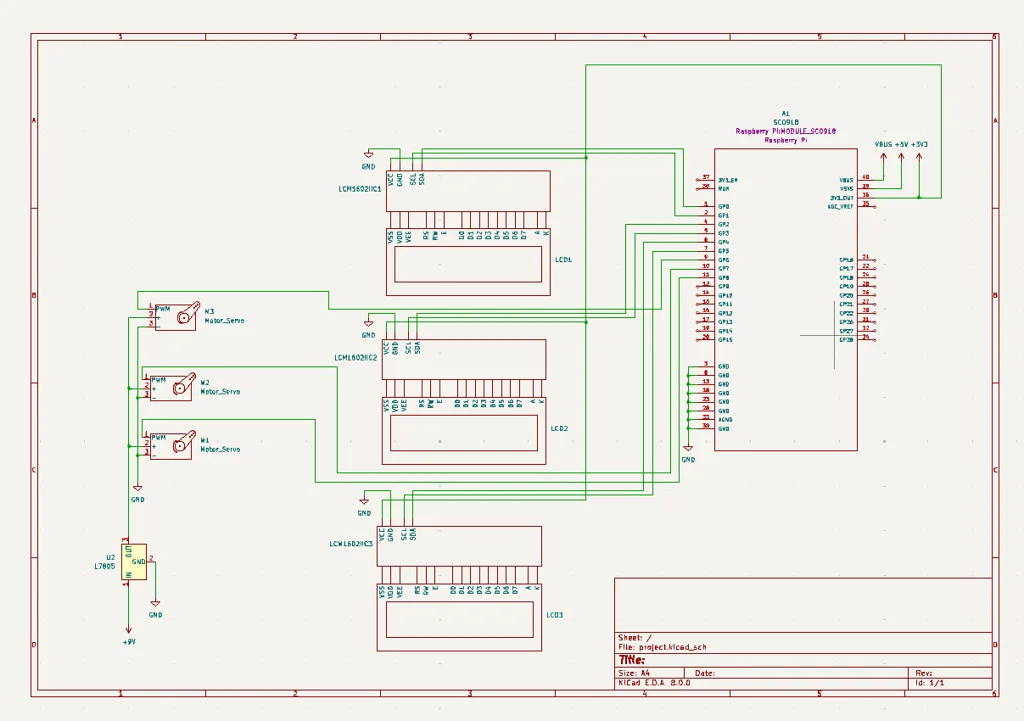The image size is (1024, 721).
Task: Click the LCD1 reference text
Action: pyautogui.click(x=563, y=259)
